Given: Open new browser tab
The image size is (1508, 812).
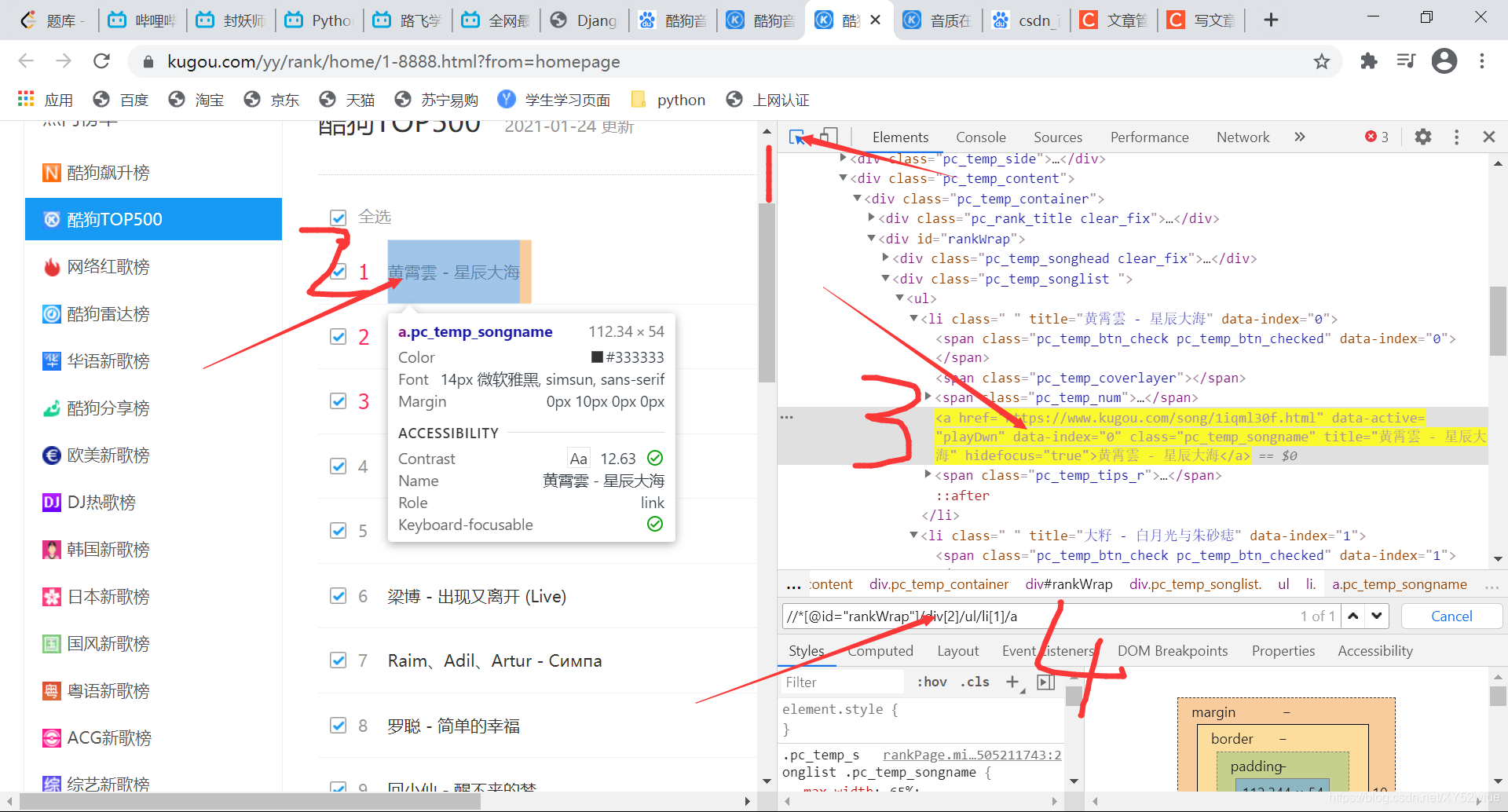Looking at the screenshot, I should point(1271,20).
